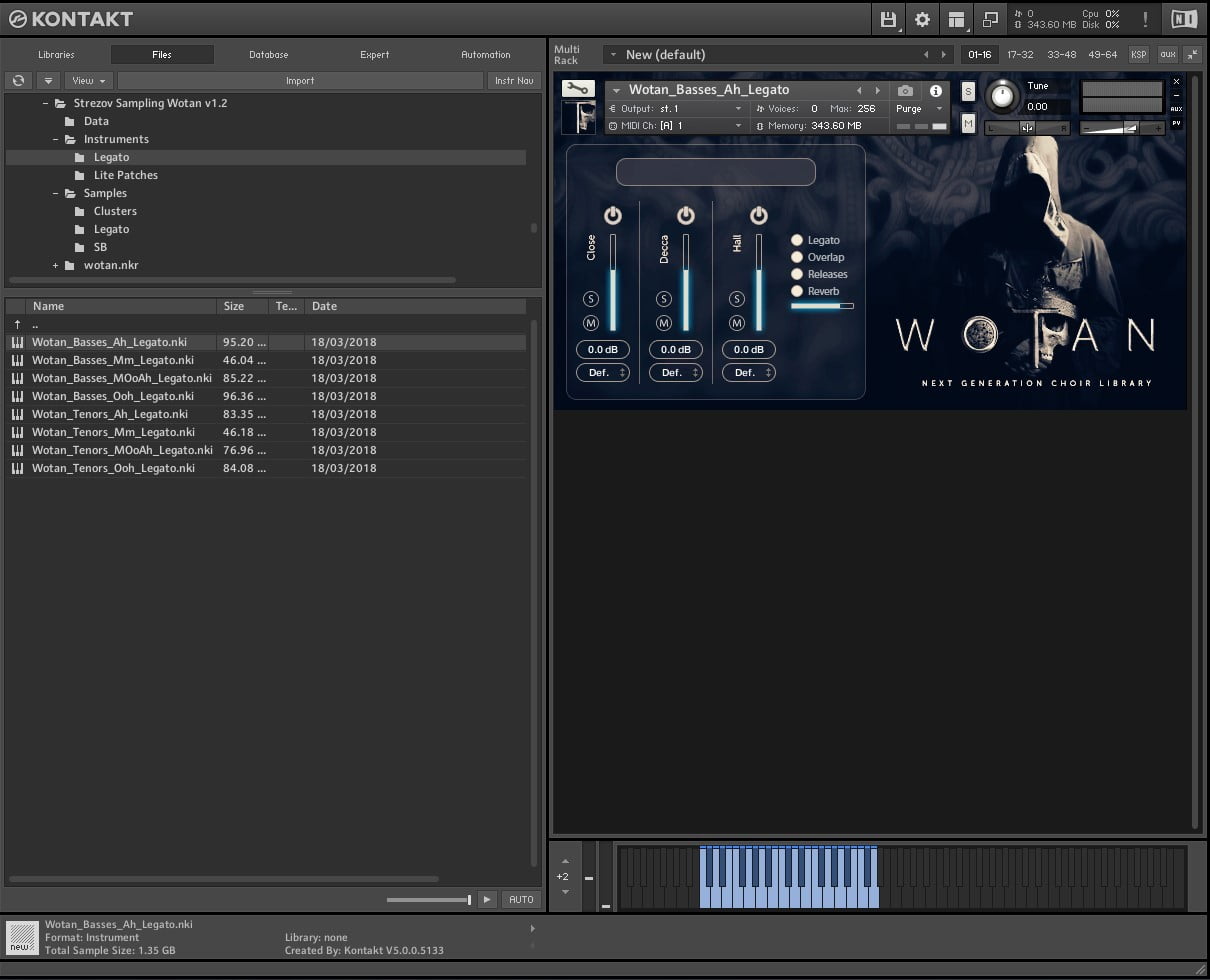Refresh the file browser
This screenshot has height=980, width=1210.
point(18,80)
